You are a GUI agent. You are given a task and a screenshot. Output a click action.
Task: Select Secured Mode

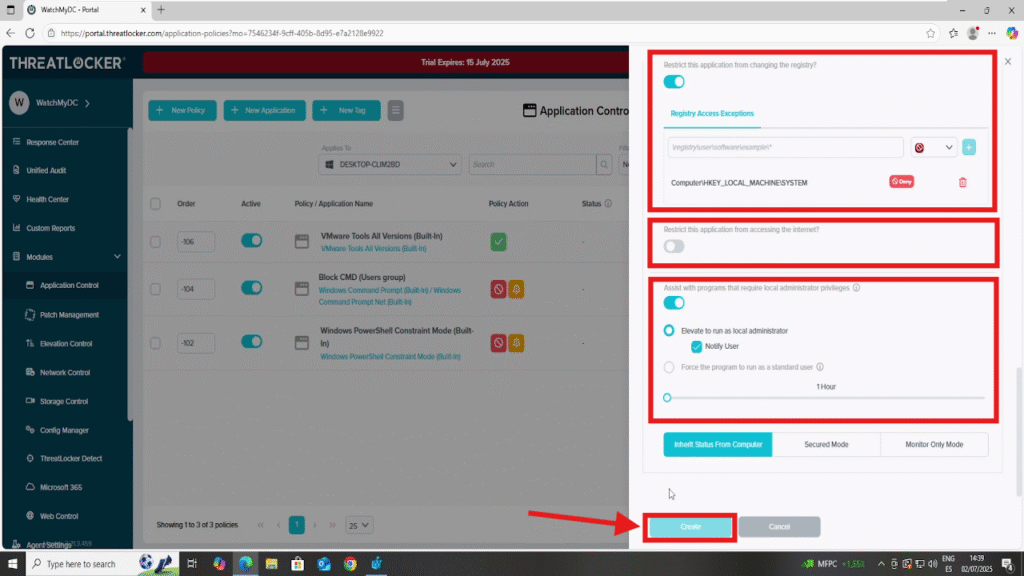pyautogui.click(x=826, y=445)
